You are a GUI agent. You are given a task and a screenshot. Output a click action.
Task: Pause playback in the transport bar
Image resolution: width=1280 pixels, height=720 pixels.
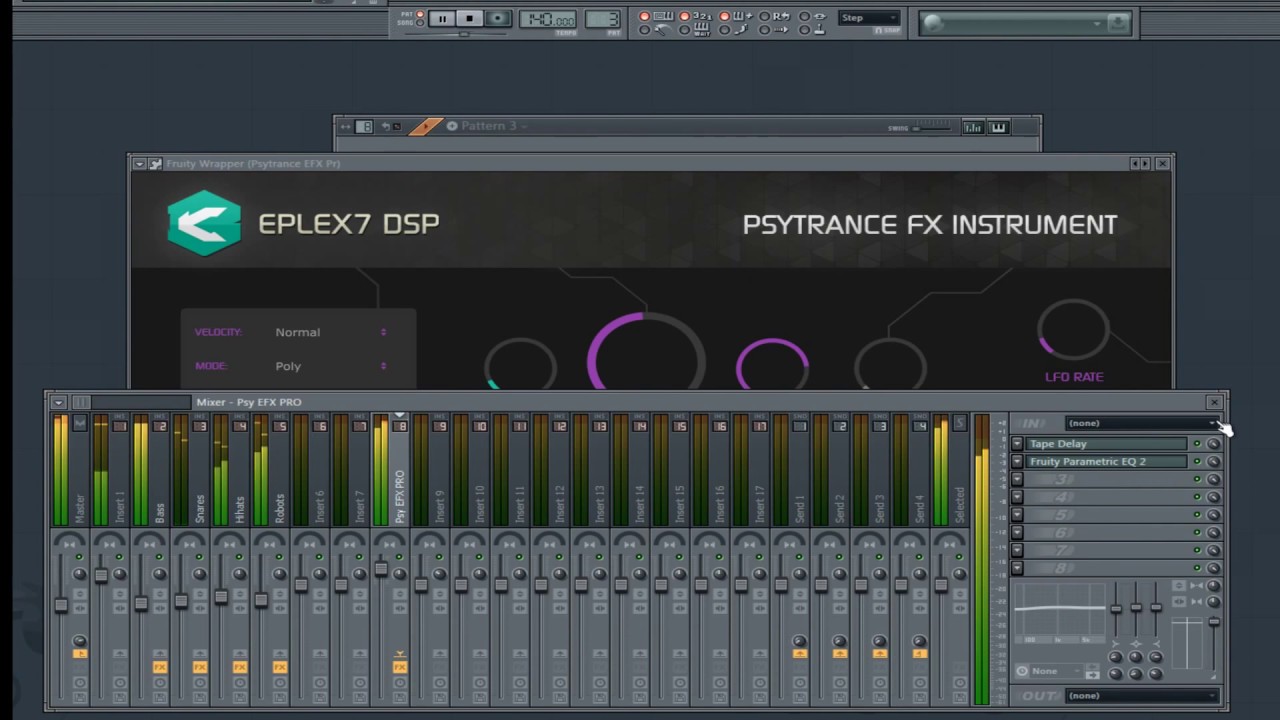coord(442,19)
